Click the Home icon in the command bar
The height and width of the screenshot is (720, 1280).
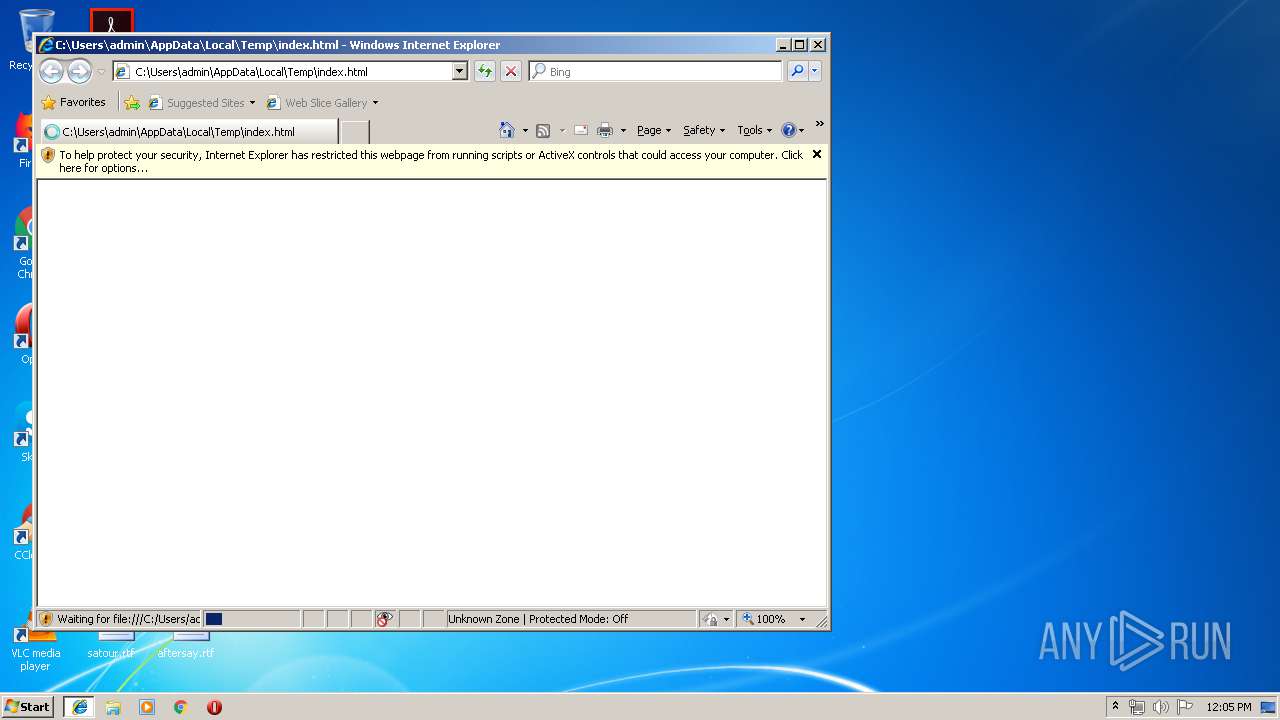point(507,130)
